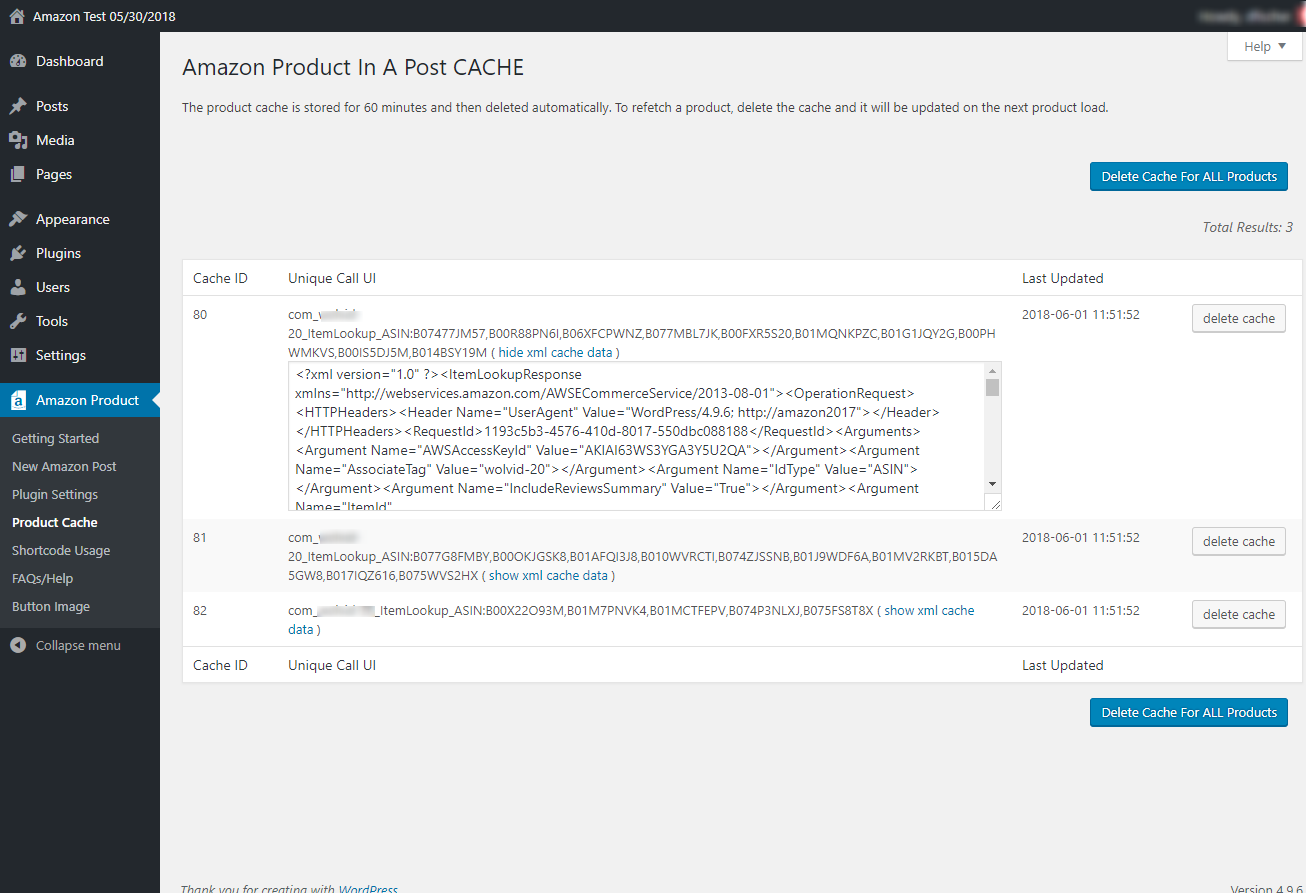Hide xml cache data for cache 80
1306x893 pixels.
coord(555,352)
